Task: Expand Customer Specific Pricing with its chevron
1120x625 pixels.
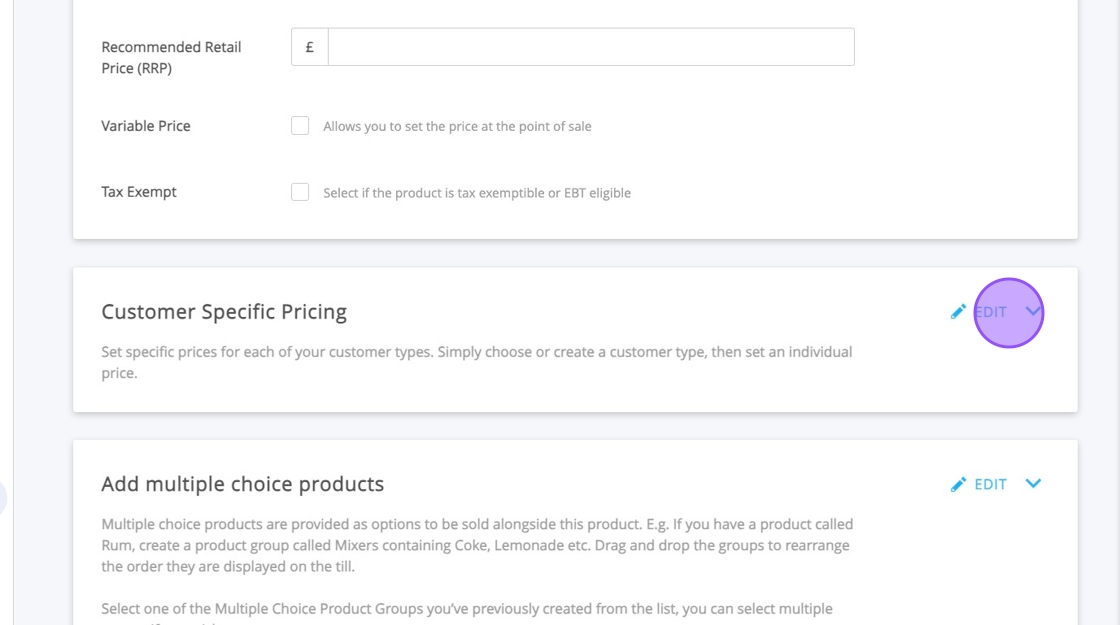Action: pyautogui.click(x=1033, y=312)
